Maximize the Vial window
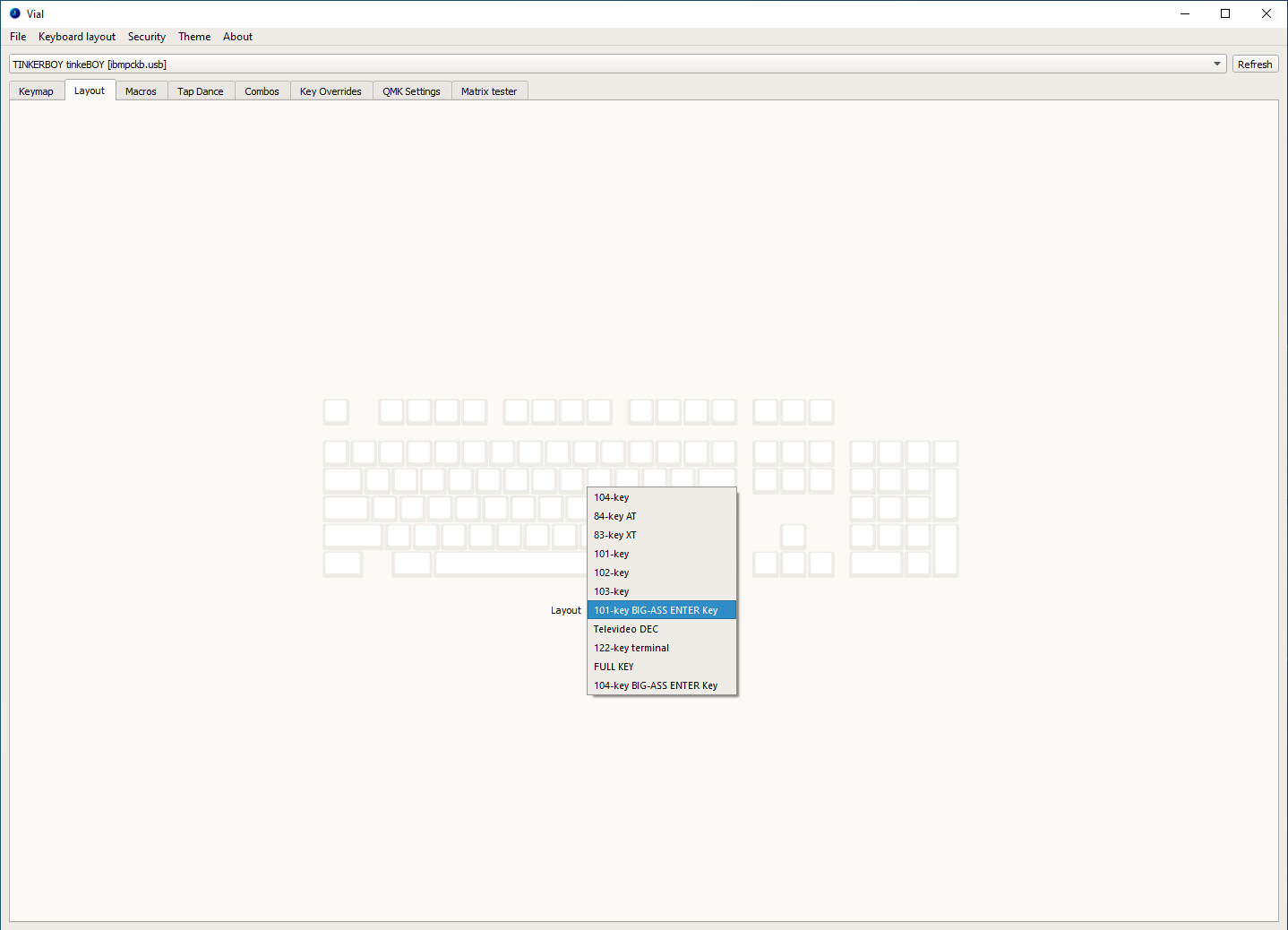1288x930 pixels. pyautogui.click(x=1225, y=13)
